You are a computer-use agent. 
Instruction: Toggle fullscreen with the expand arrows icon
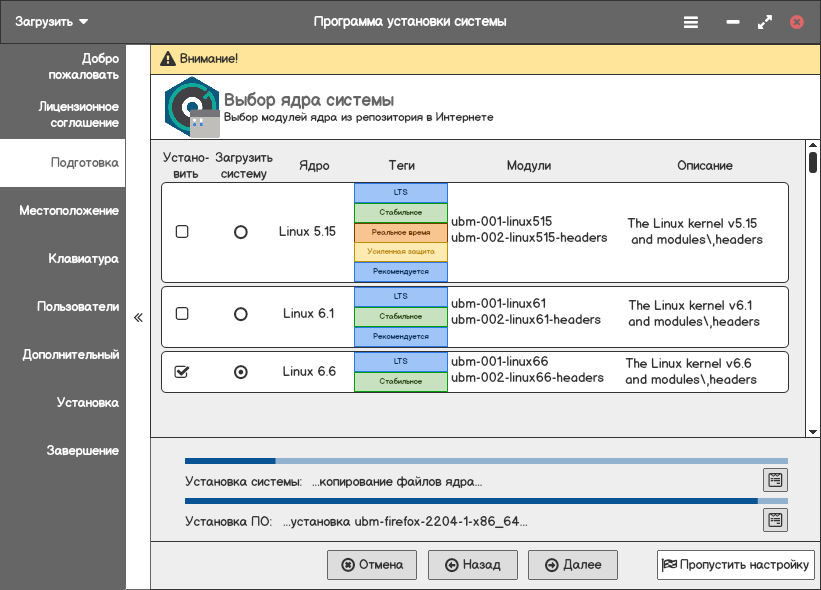point(765,21)
